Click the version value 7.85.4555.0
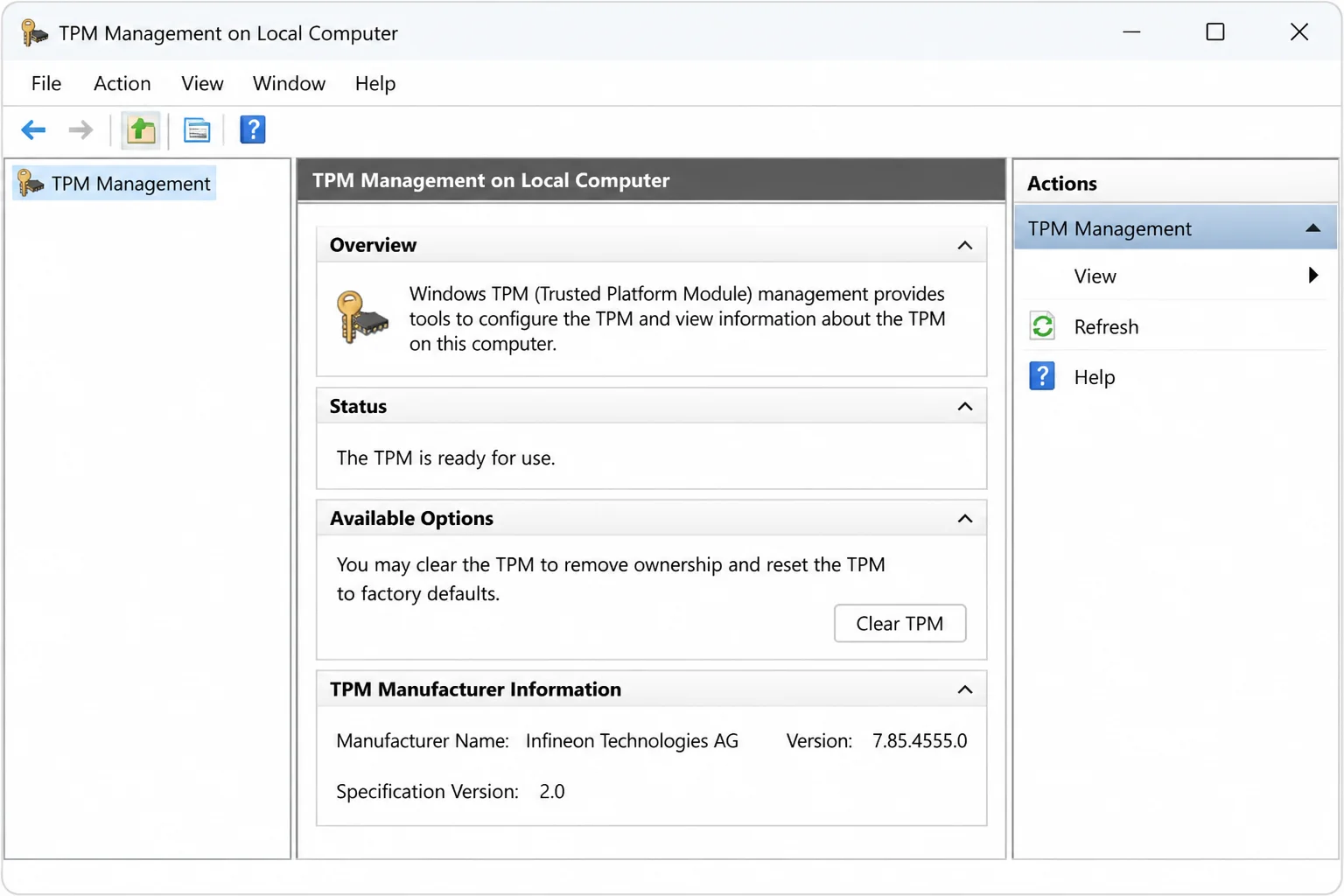Viewport: 1344px width, 896px height. tap(920, 741)
